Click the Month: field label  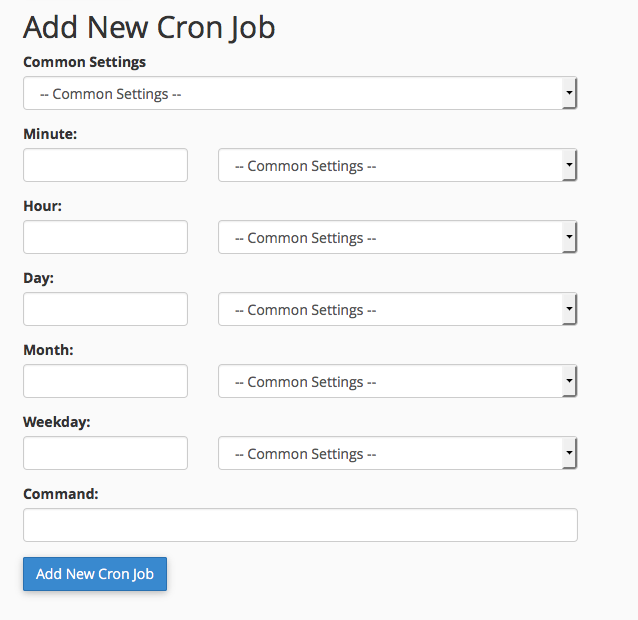point(48,350)
